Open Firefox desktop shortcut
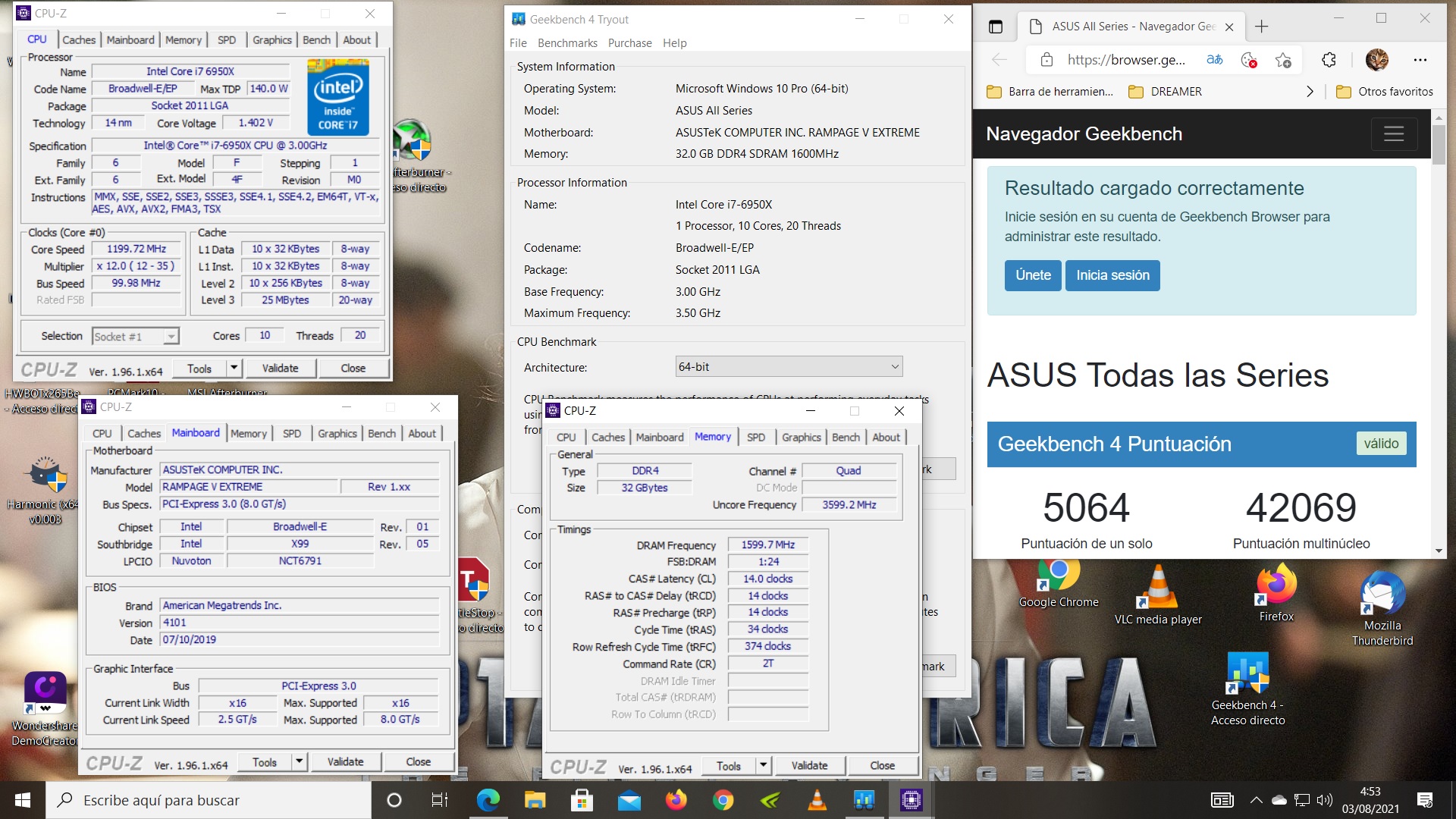The width and height of the screenshot is (1456, 819). click(x=1276, y=594)
